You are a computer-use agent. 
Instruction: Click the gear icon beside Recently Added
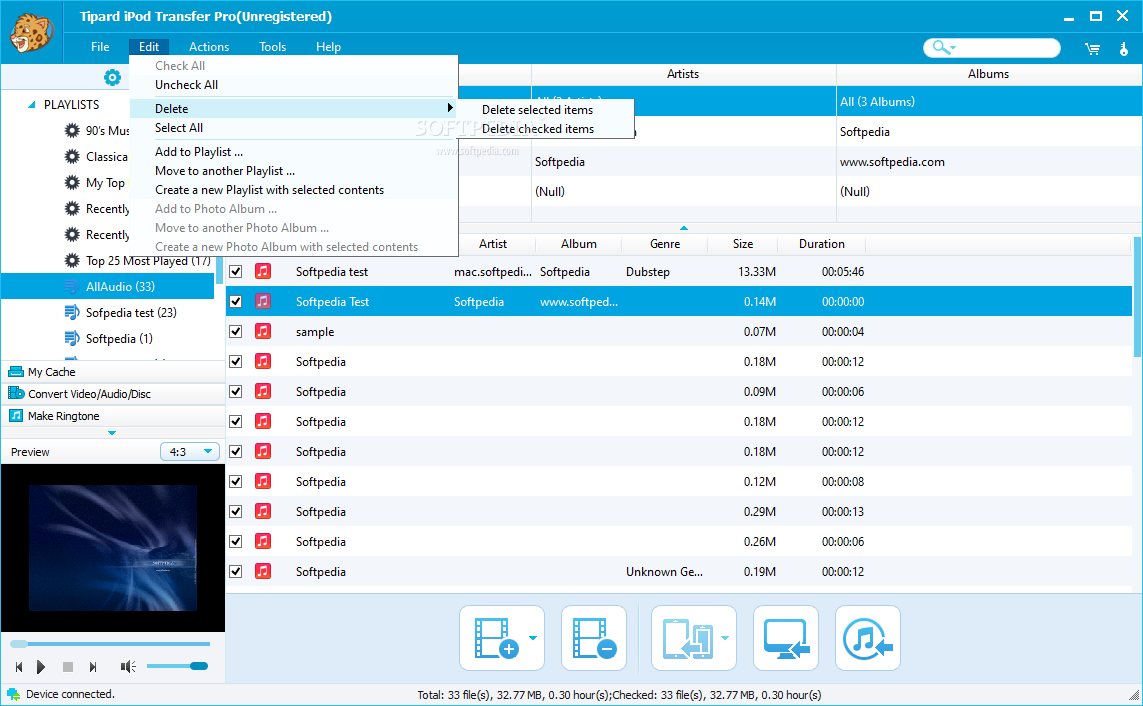71,208
